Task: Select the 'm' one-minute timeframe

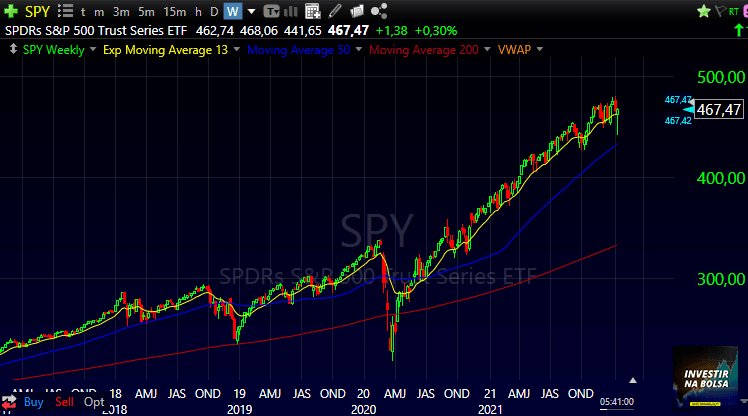Action: 99,12
